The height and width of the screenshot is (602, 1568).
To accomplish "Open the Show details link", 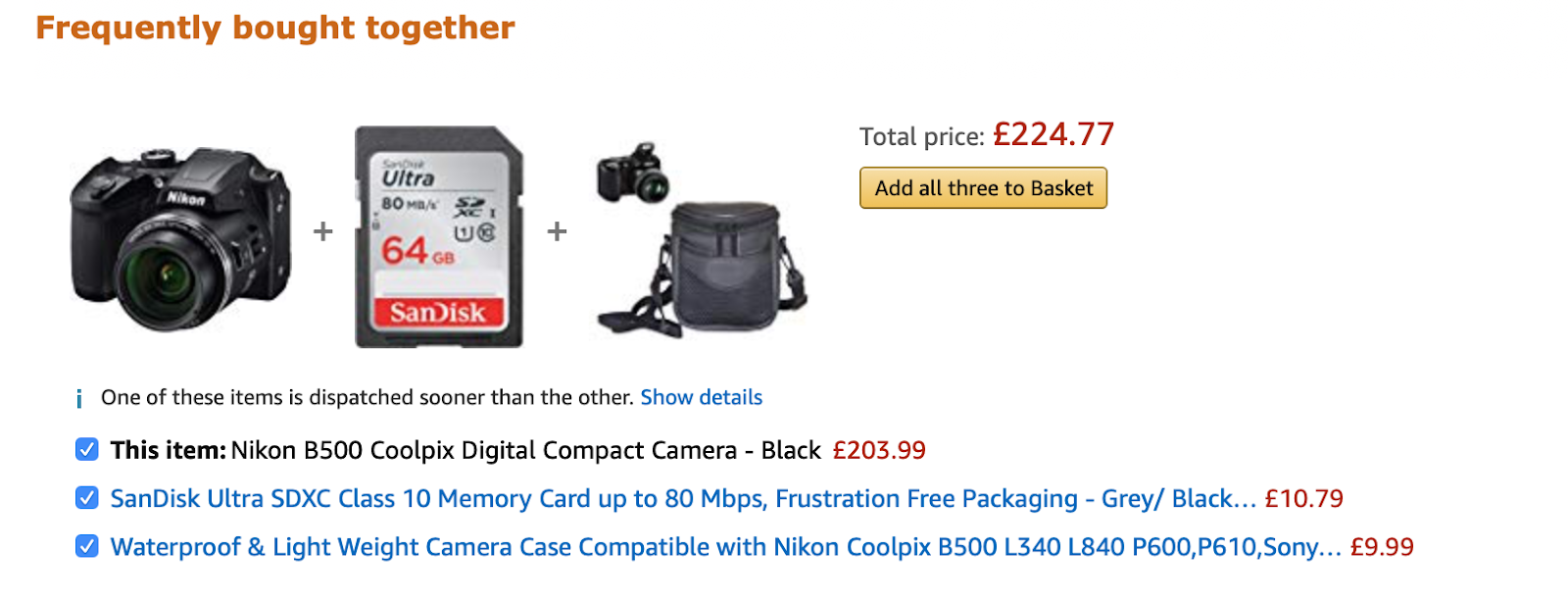I will 702,397.
